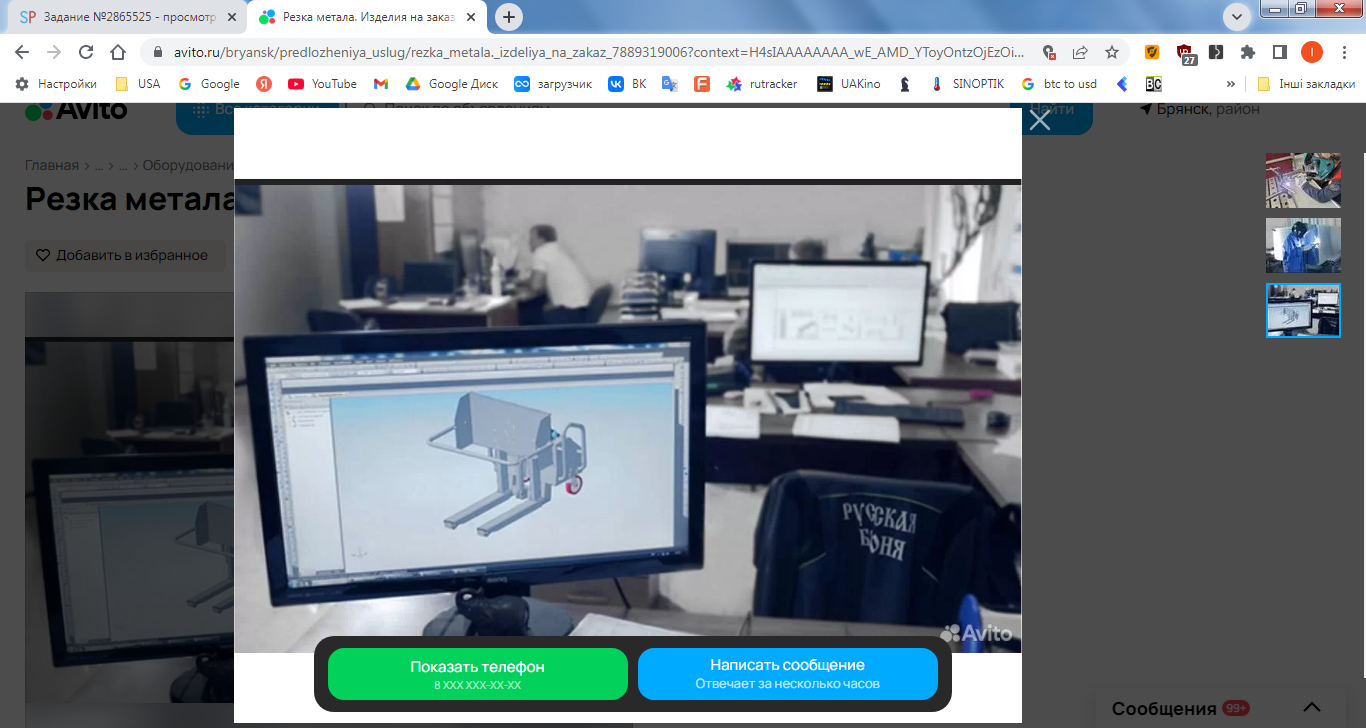Image resolution: width=1366 pixels, height=728 pixels.
Task: Open the dark bracket extension icon
Action: pos(1216,52)
